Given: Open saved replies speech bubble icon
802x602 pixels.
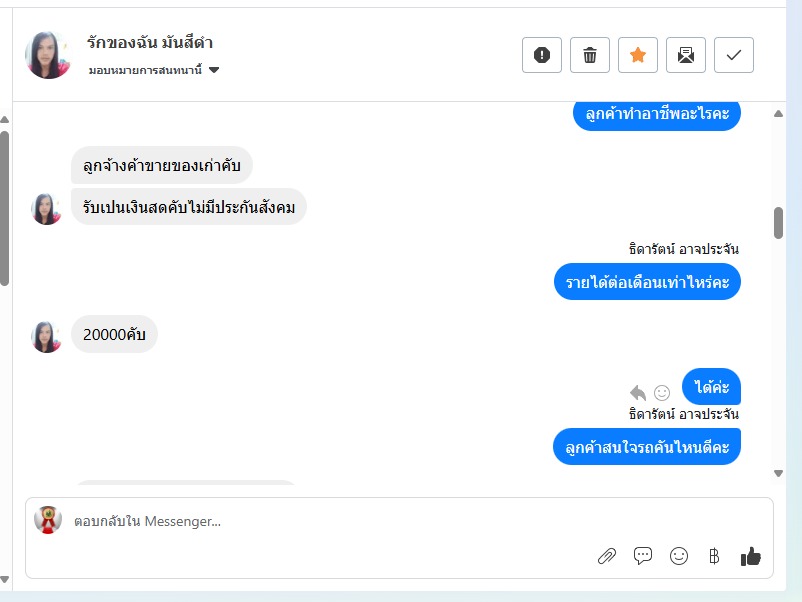Looking at the screenshot, I should point(643,555).
